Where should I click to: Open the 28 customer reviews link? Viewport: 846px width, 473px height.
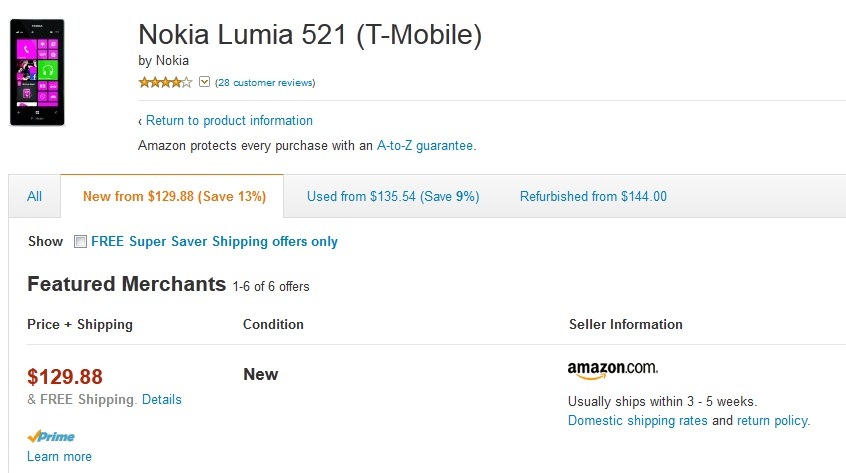(265, 82)
